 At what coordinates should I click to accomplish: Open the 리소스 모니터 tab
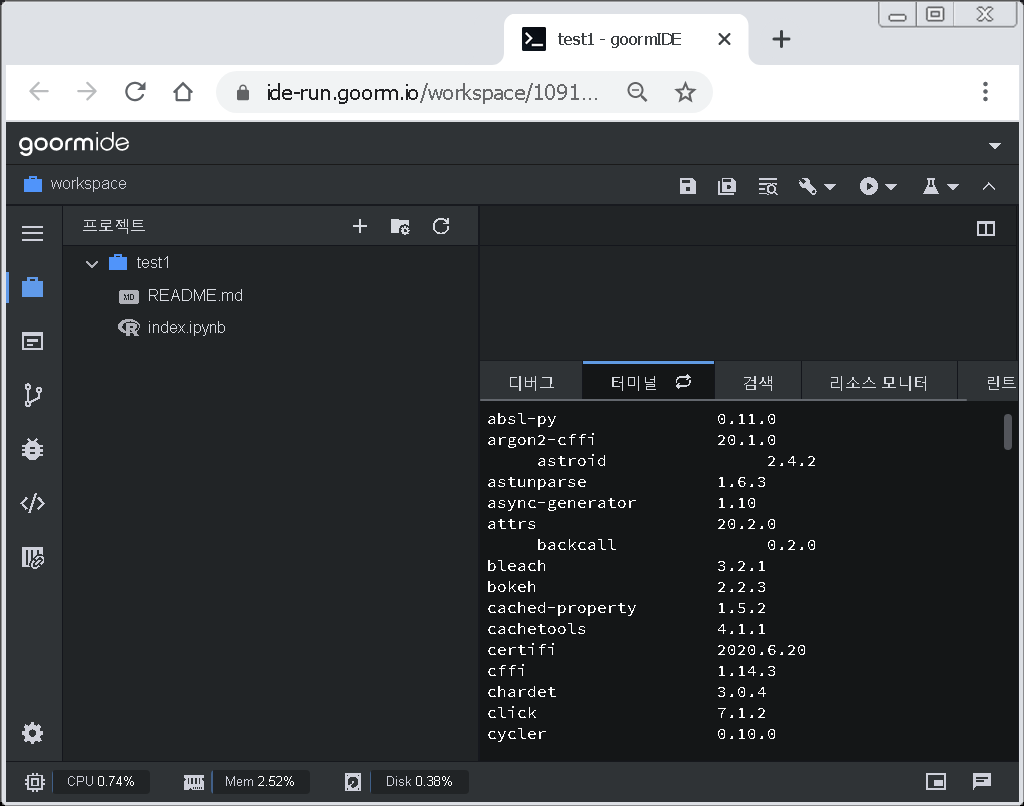879,382
